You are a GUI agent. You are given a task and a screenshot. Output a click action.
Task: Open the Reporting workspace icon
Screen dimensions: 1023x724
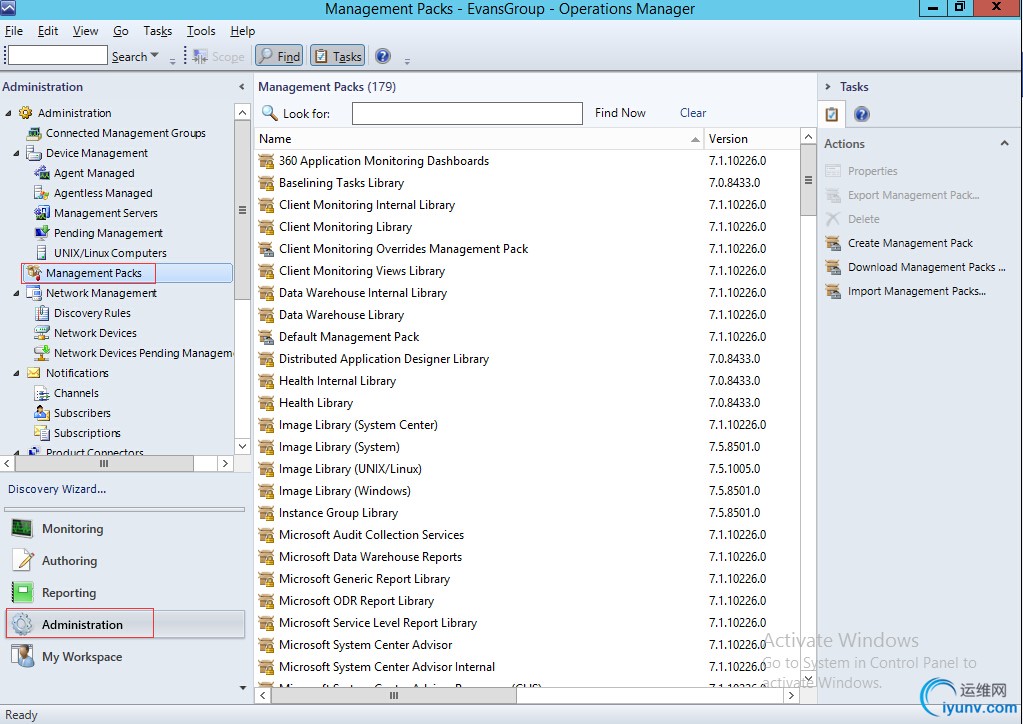[x=22, y=593]
